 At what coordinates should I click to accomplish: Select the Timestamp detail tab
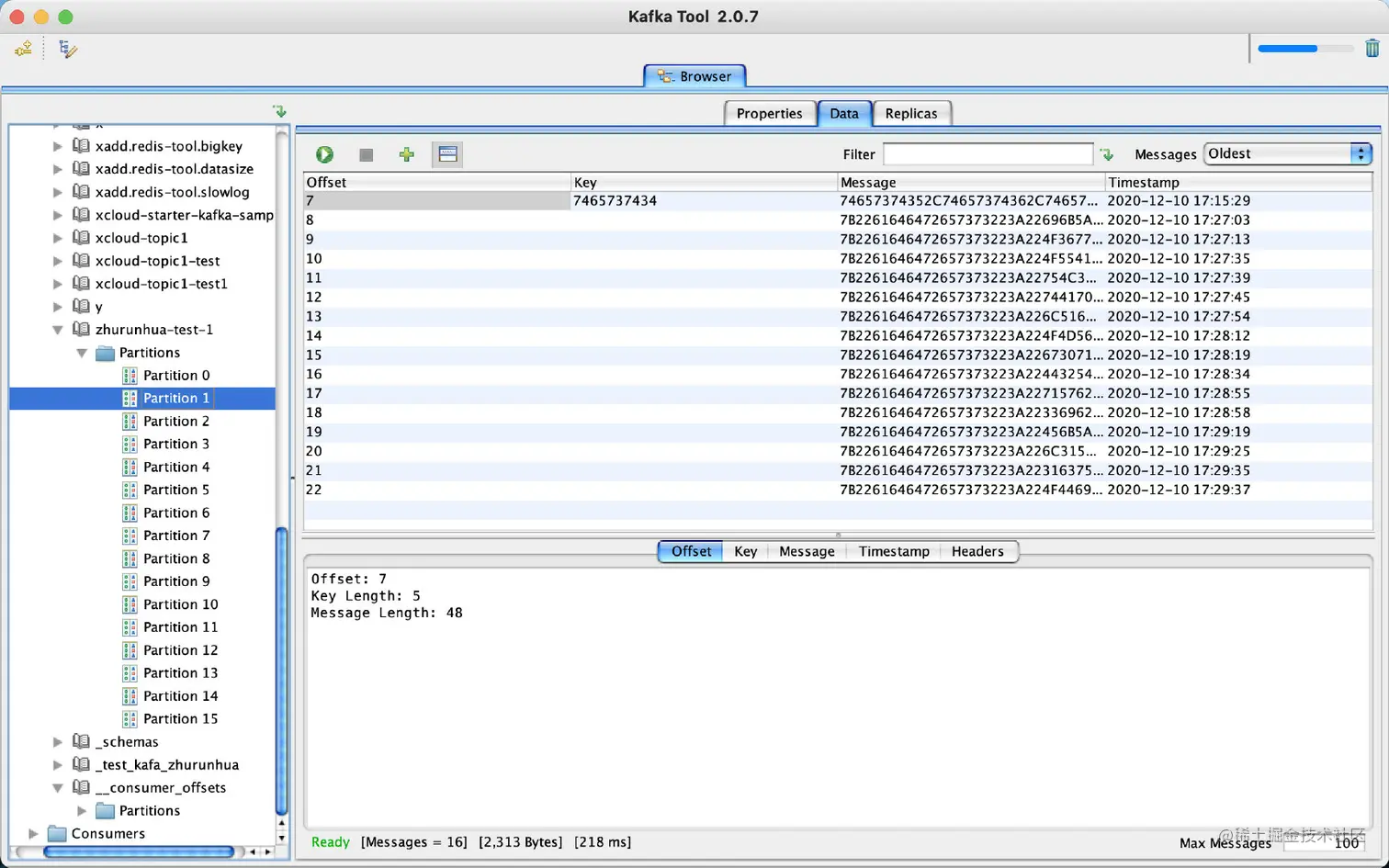894,551
